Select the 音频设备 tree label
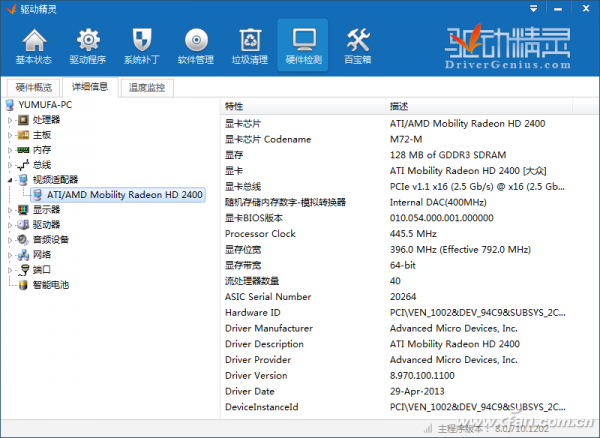Viewport: 600px width, 438px height. (51, 240)
